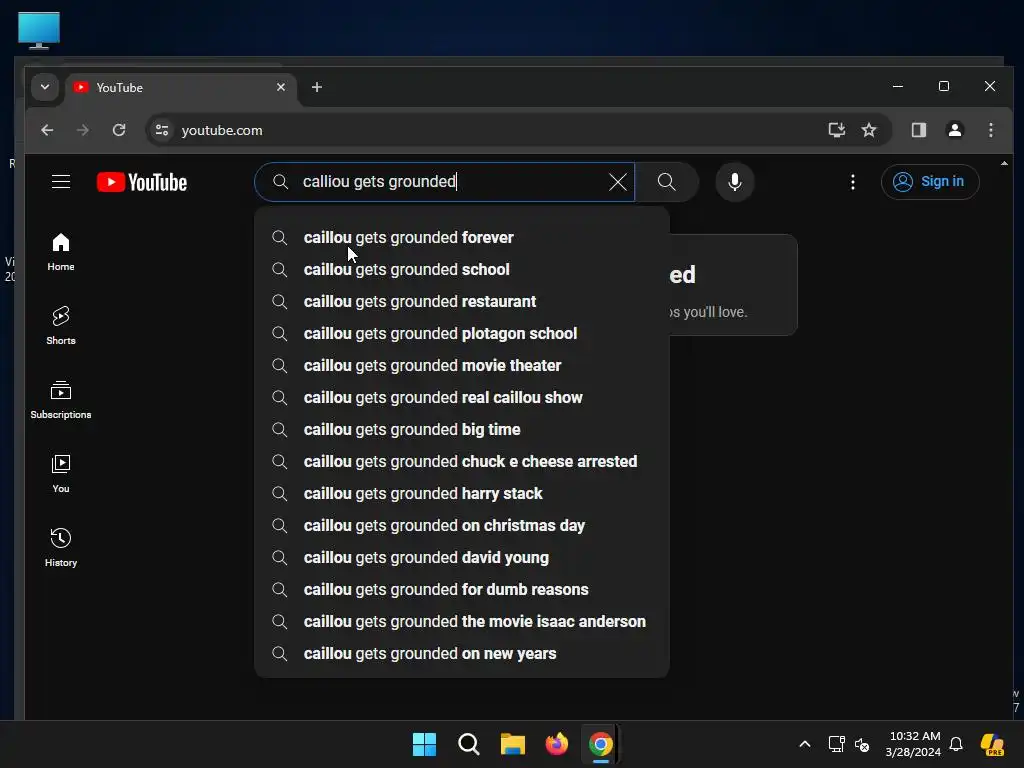This screenshot has height=768, width=1024.
Task: Select suggestion 'caillou gets grounded real caillou show'
Action: [462, 398]
